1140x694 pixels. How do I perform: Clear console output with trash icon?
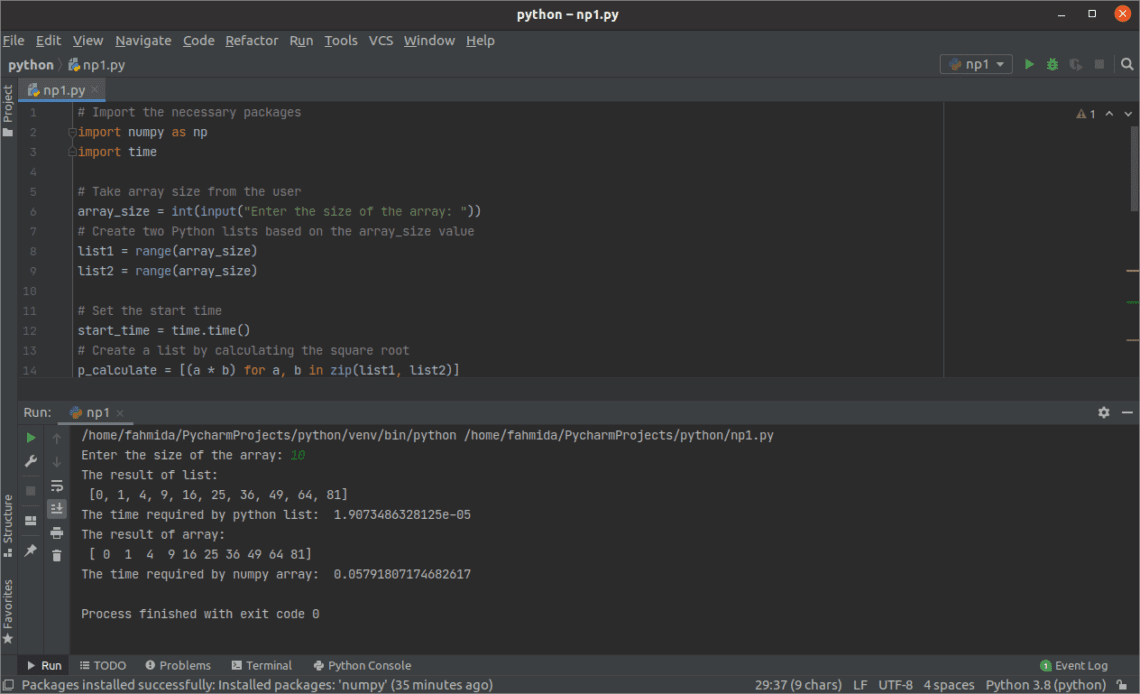(x=56, y=555)
